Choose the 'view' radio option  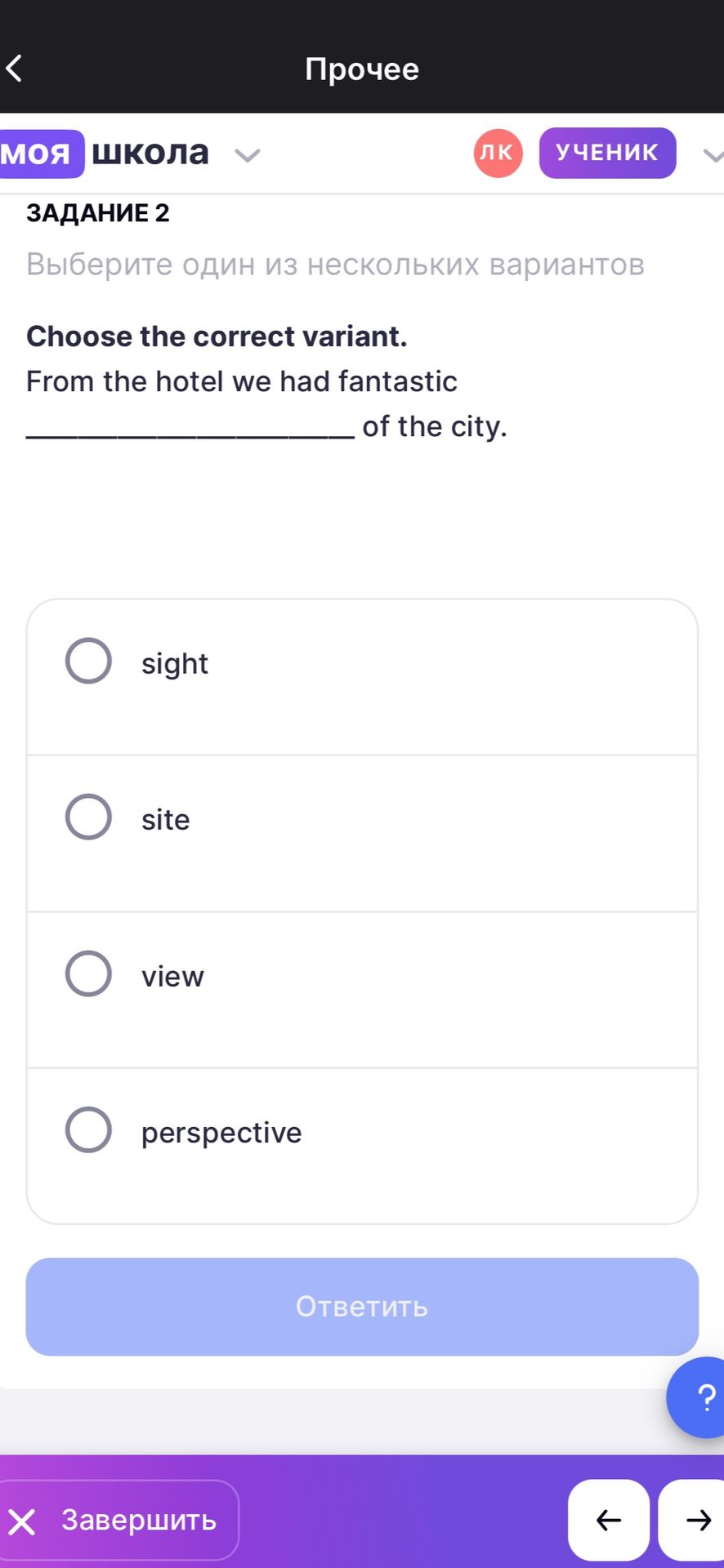pyautogui.click(x=88, y=973)
